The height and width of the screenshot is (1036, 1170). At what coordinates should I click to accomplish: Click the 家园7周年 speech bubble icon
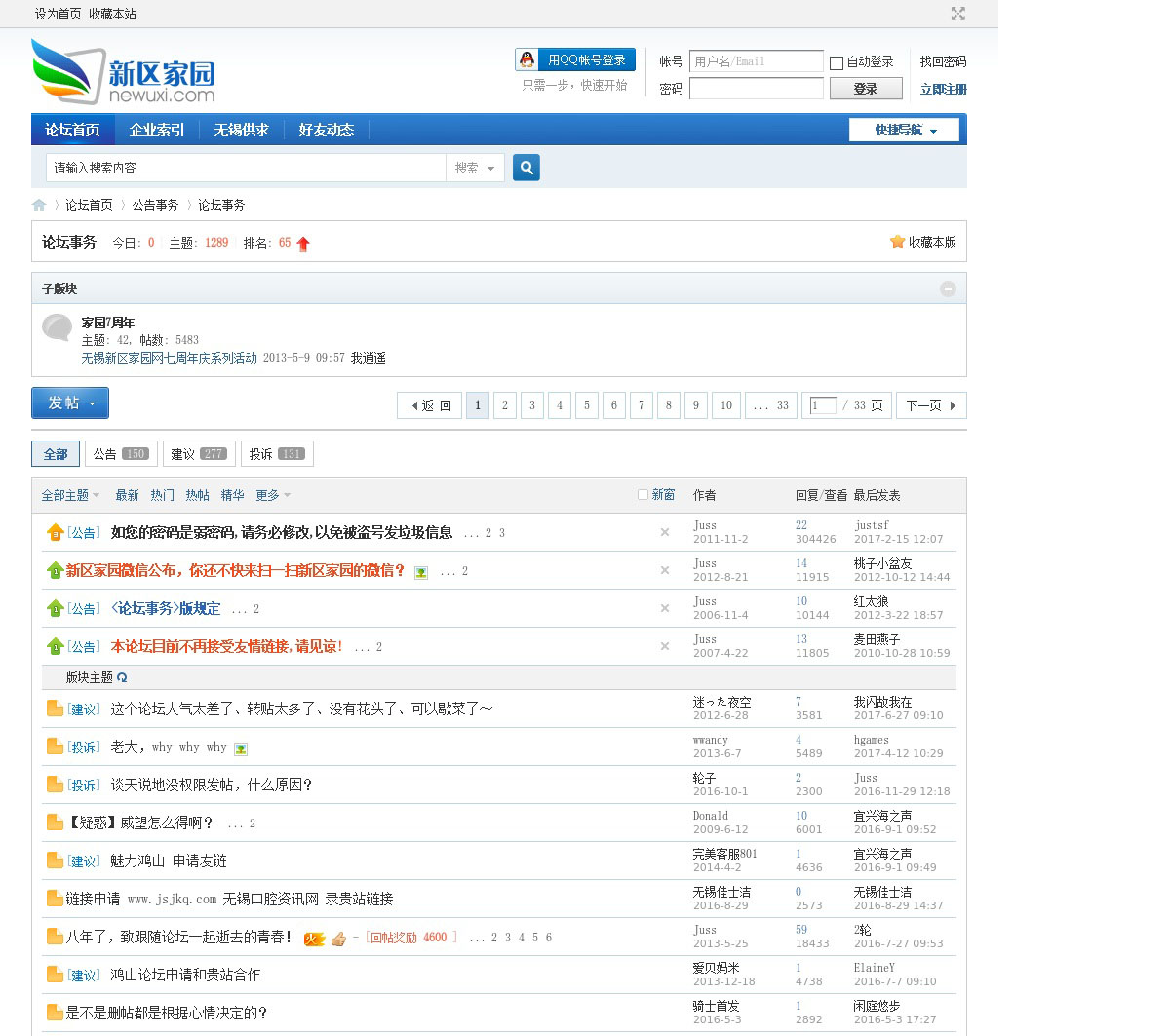[x=57, y=327]
